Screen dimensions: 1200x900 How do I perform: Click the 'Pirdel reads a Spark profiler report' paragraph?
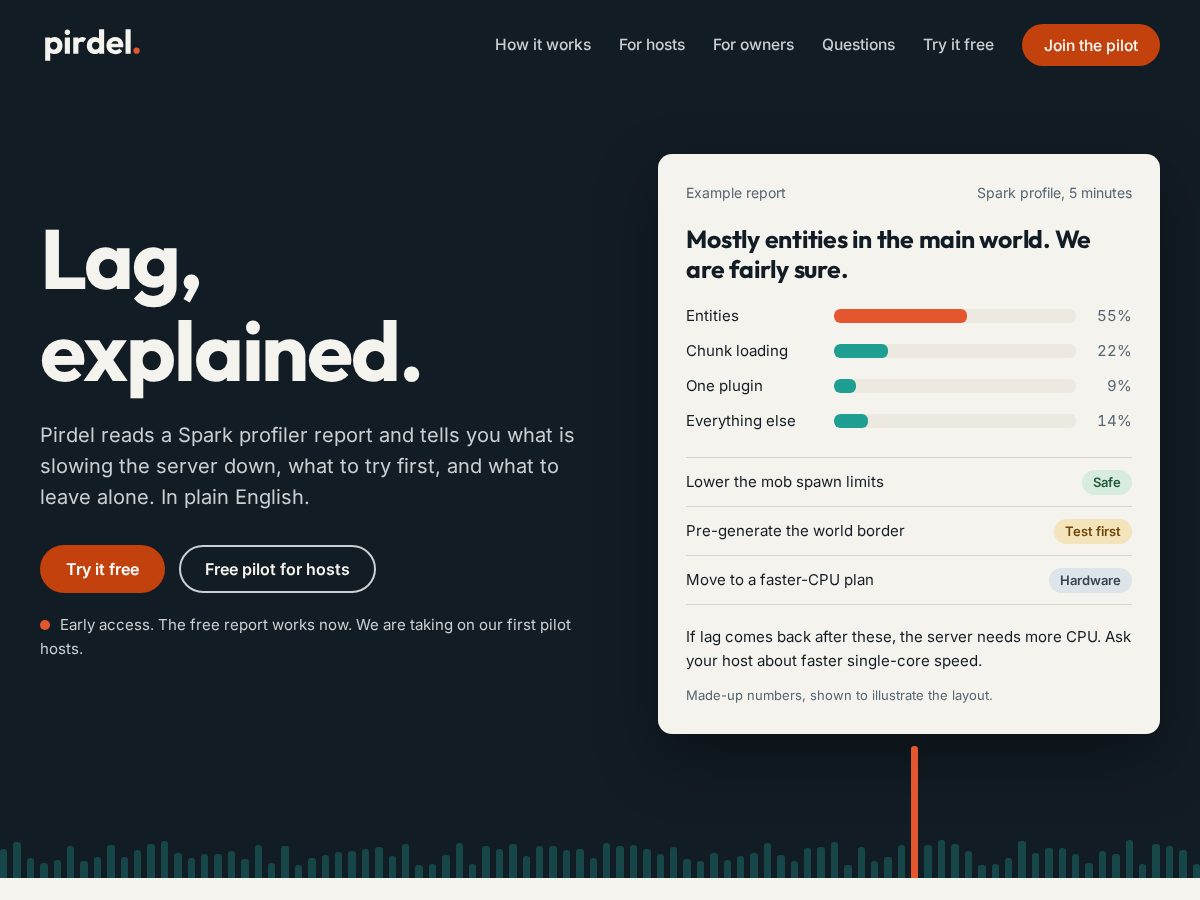tap(307, 466)
